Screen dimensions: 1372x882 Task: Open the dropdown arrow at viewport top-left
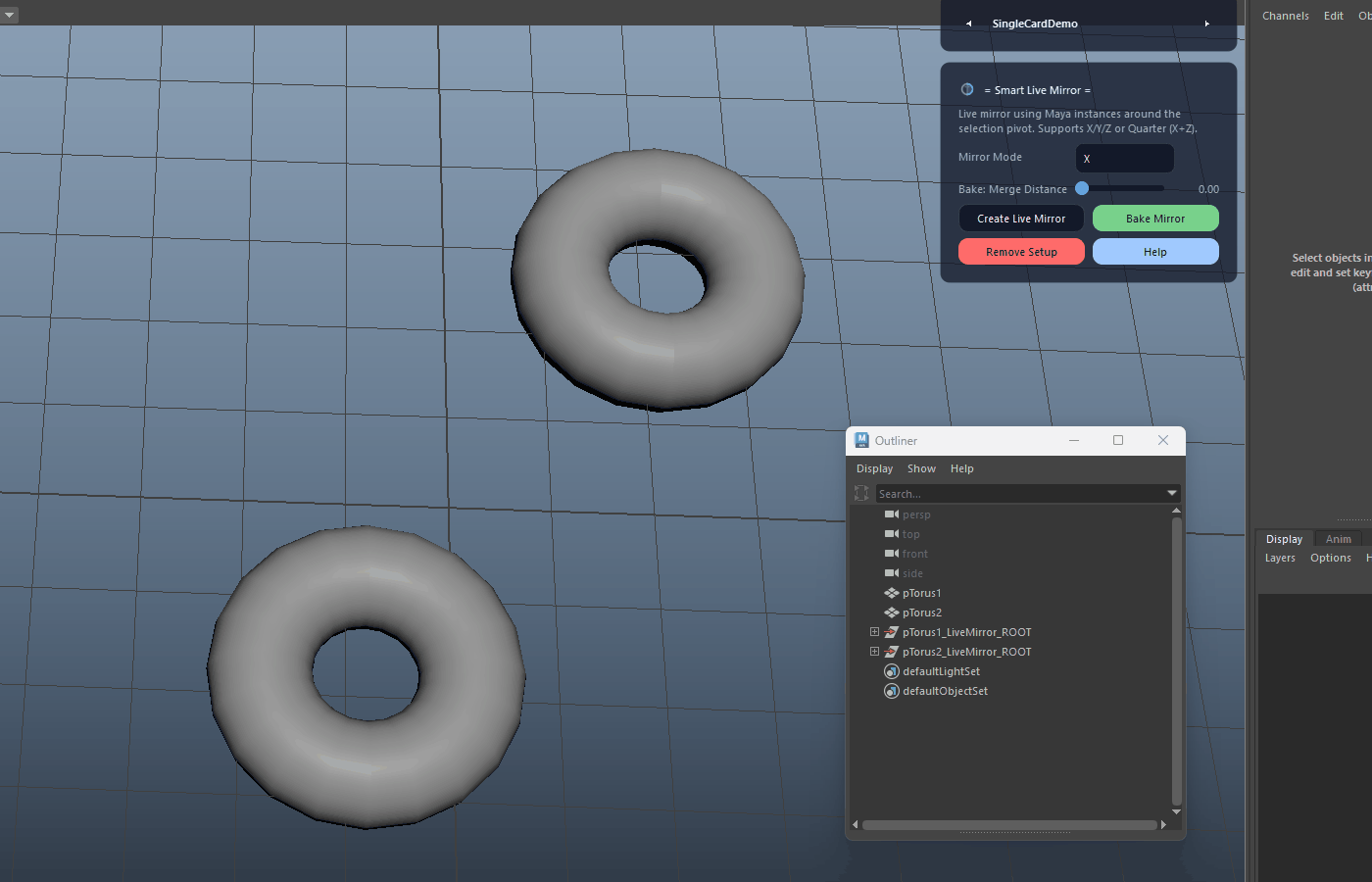(10, 15)
